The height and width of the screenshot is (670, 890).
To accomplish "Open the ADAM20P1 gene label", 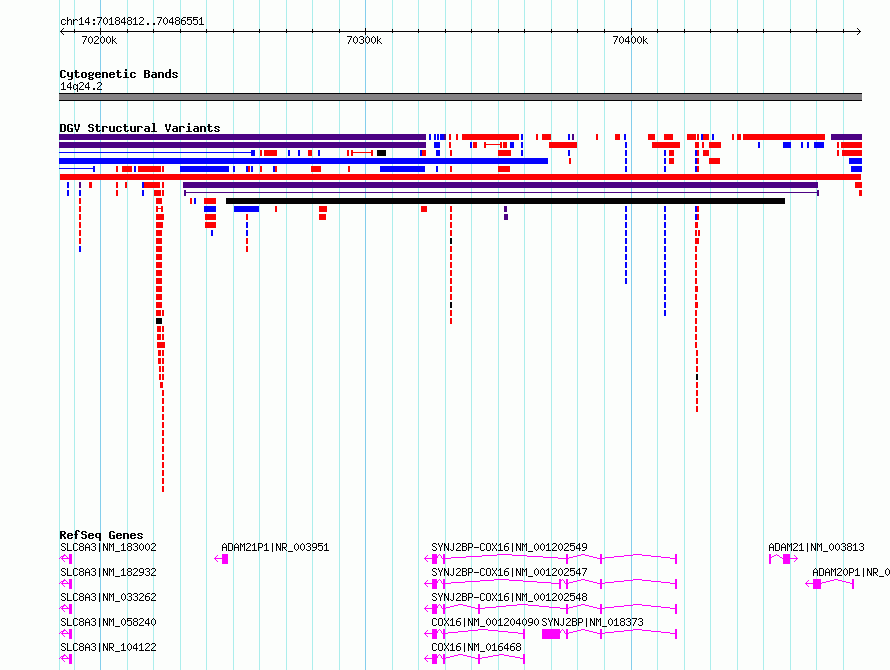I will [x=851, y=572].
